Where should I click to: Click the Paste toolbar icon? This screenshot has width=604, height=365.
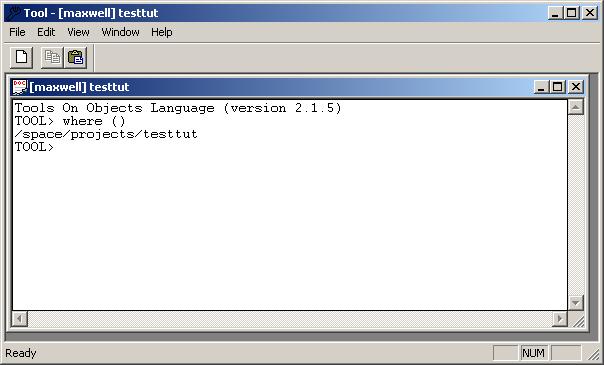[x=76, y=57]
